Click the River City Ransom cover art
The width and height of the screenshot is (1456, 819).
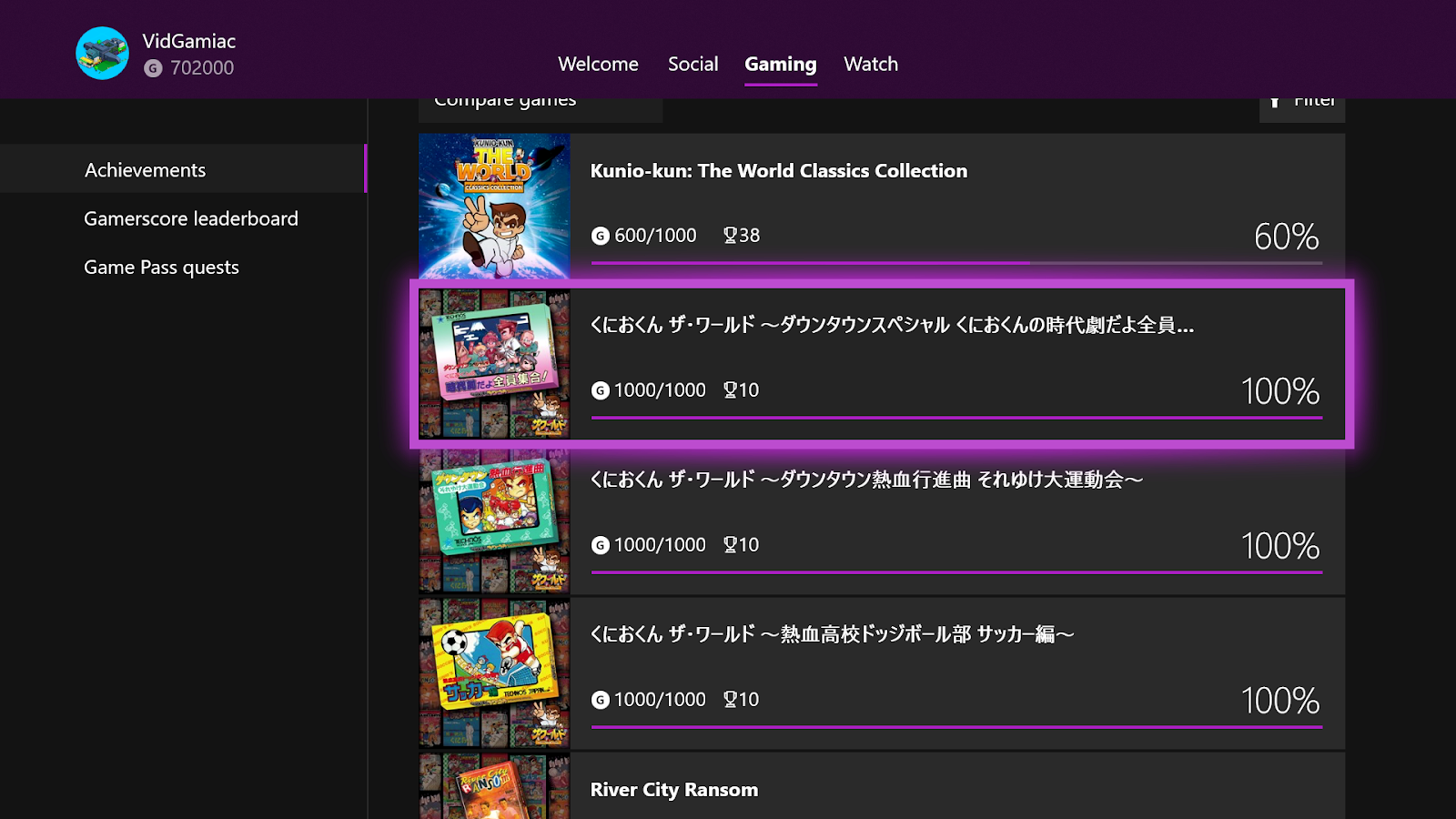[x=494, y=786]
